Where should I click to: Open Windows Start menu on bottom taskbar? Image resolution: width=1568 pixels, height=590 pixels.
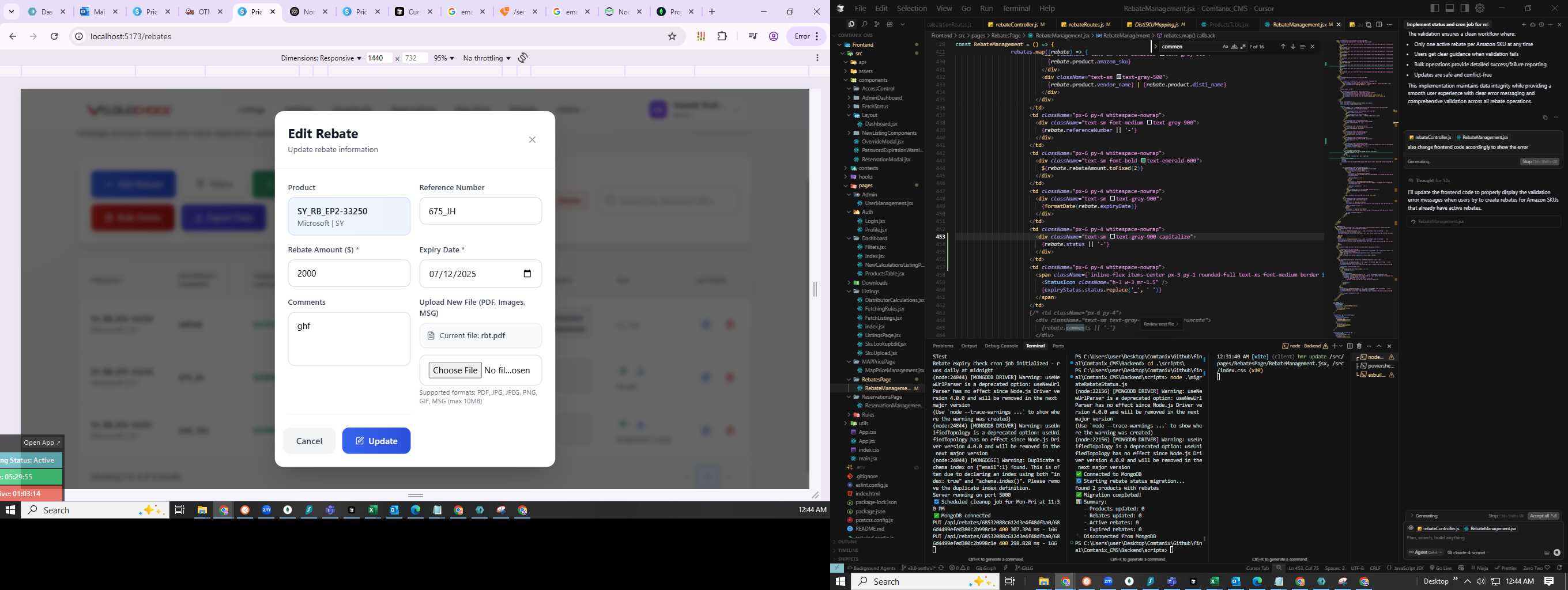pos(840,581)
